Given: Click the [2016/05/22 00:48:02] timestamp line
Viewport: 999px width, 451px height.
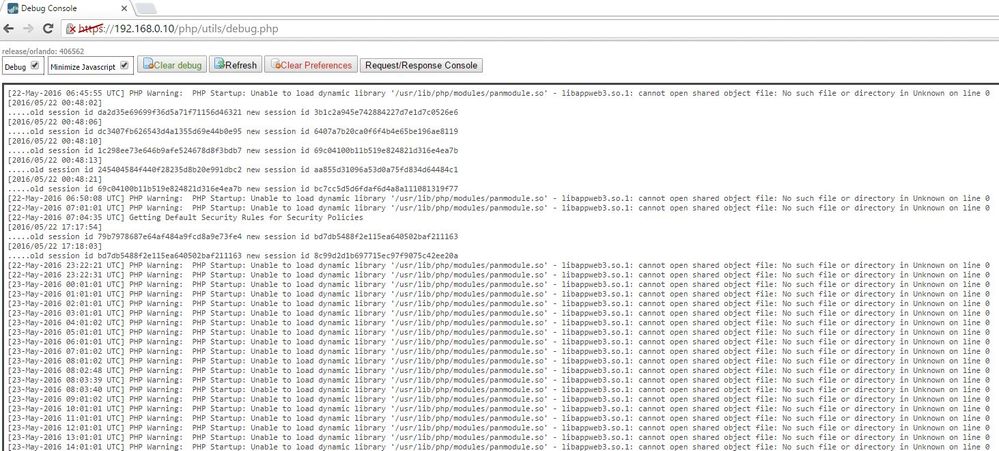Looking at the screenshot, I should tap(54, 103).
